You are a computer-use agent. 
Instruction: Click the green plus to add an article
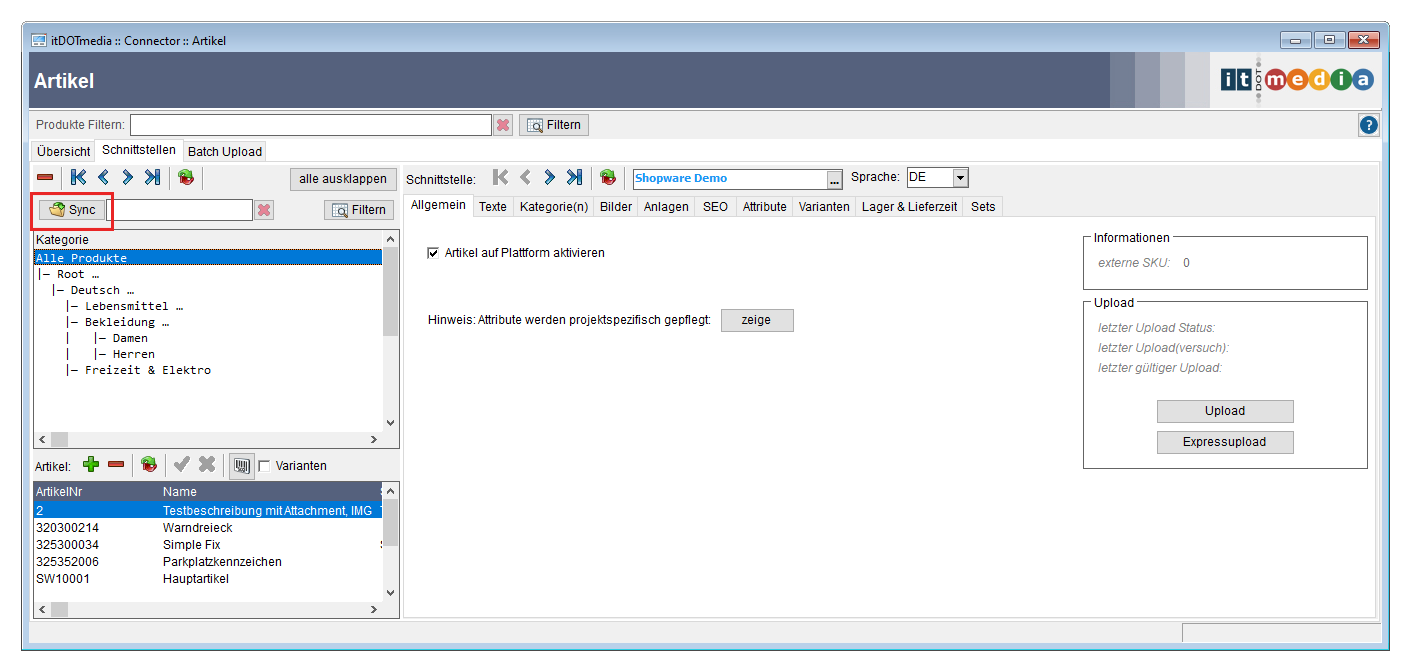(91, 465)
